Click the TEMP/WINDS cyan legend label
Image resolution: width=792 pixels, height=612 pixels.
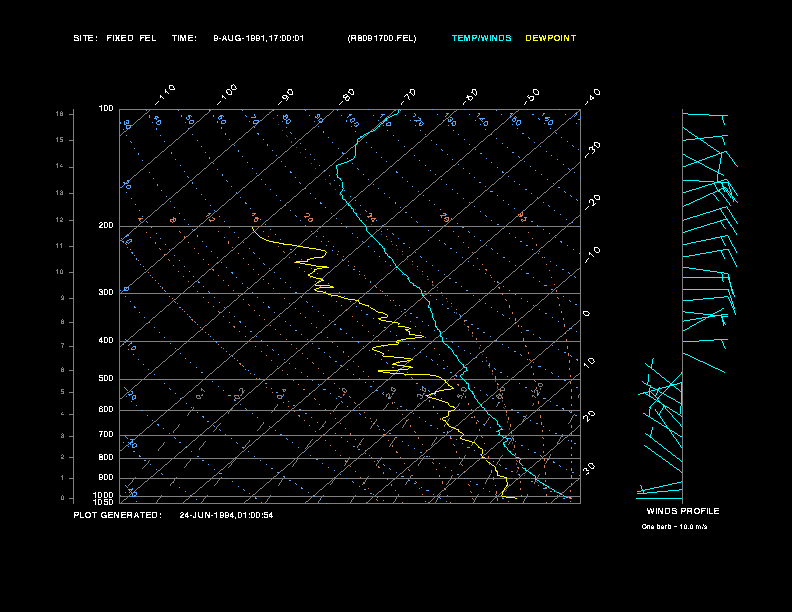point(481,38)
